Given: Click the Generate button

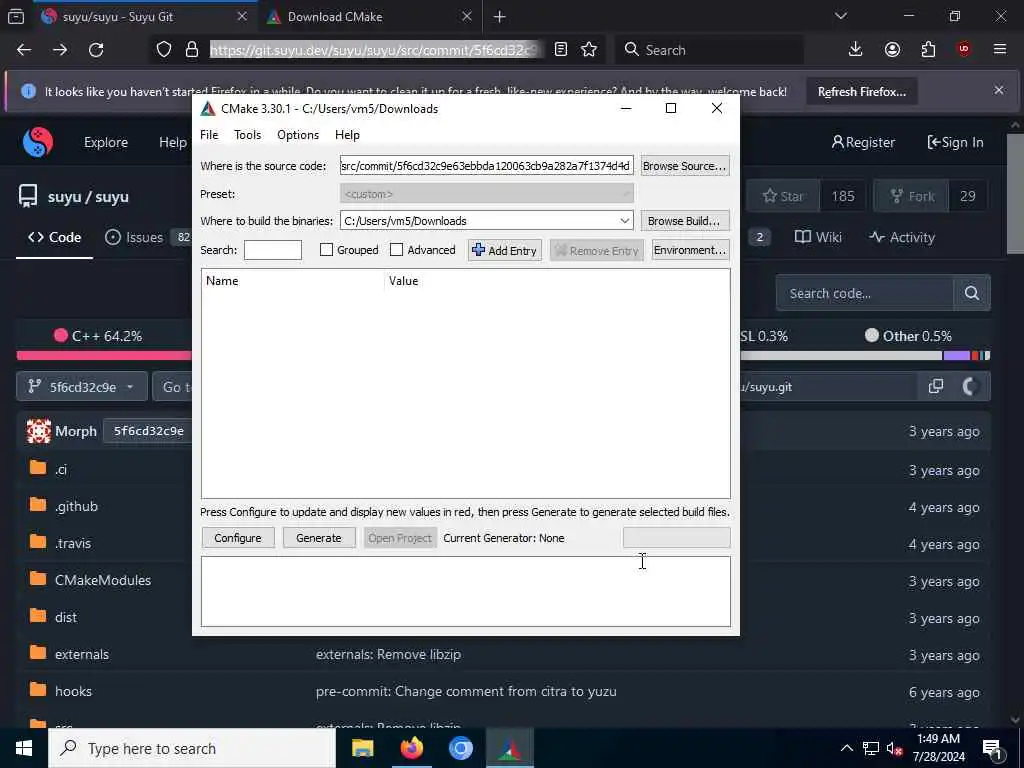Looking at the screenshot, I should coord(319,538).
